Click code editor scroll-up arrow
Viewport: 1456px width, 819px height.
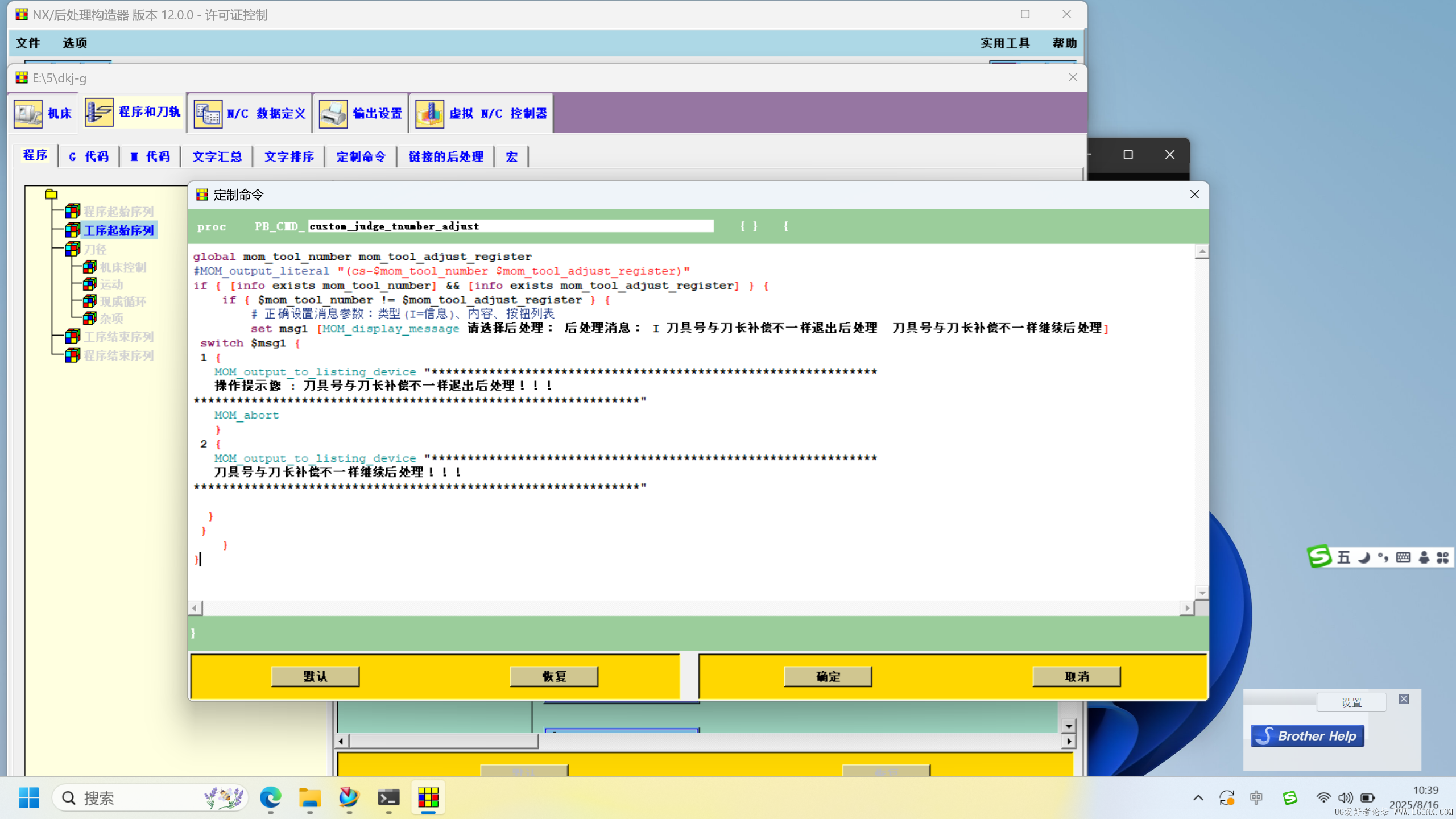coord(1202,251)
